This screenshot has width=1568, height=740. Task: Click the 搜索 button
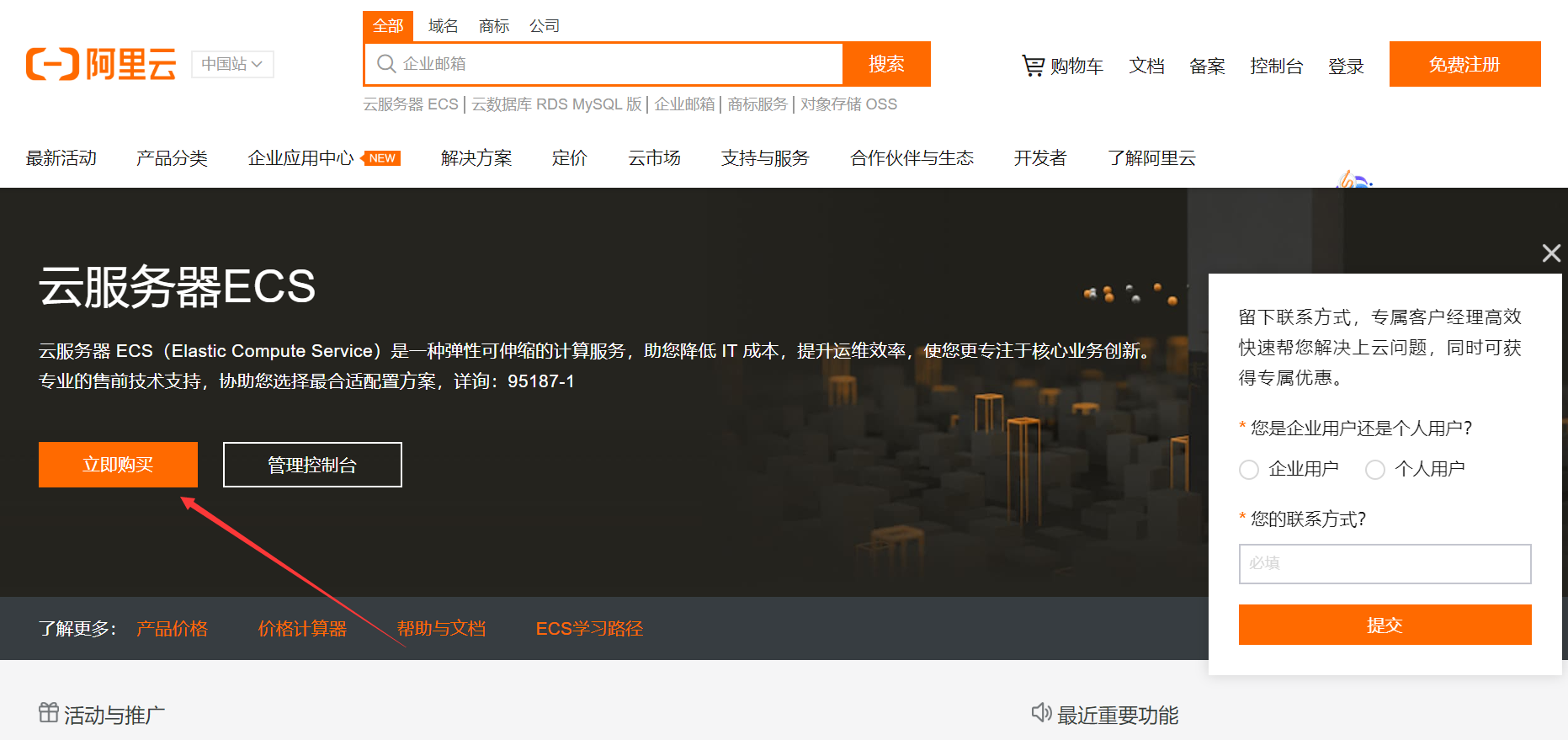[886, 64]
